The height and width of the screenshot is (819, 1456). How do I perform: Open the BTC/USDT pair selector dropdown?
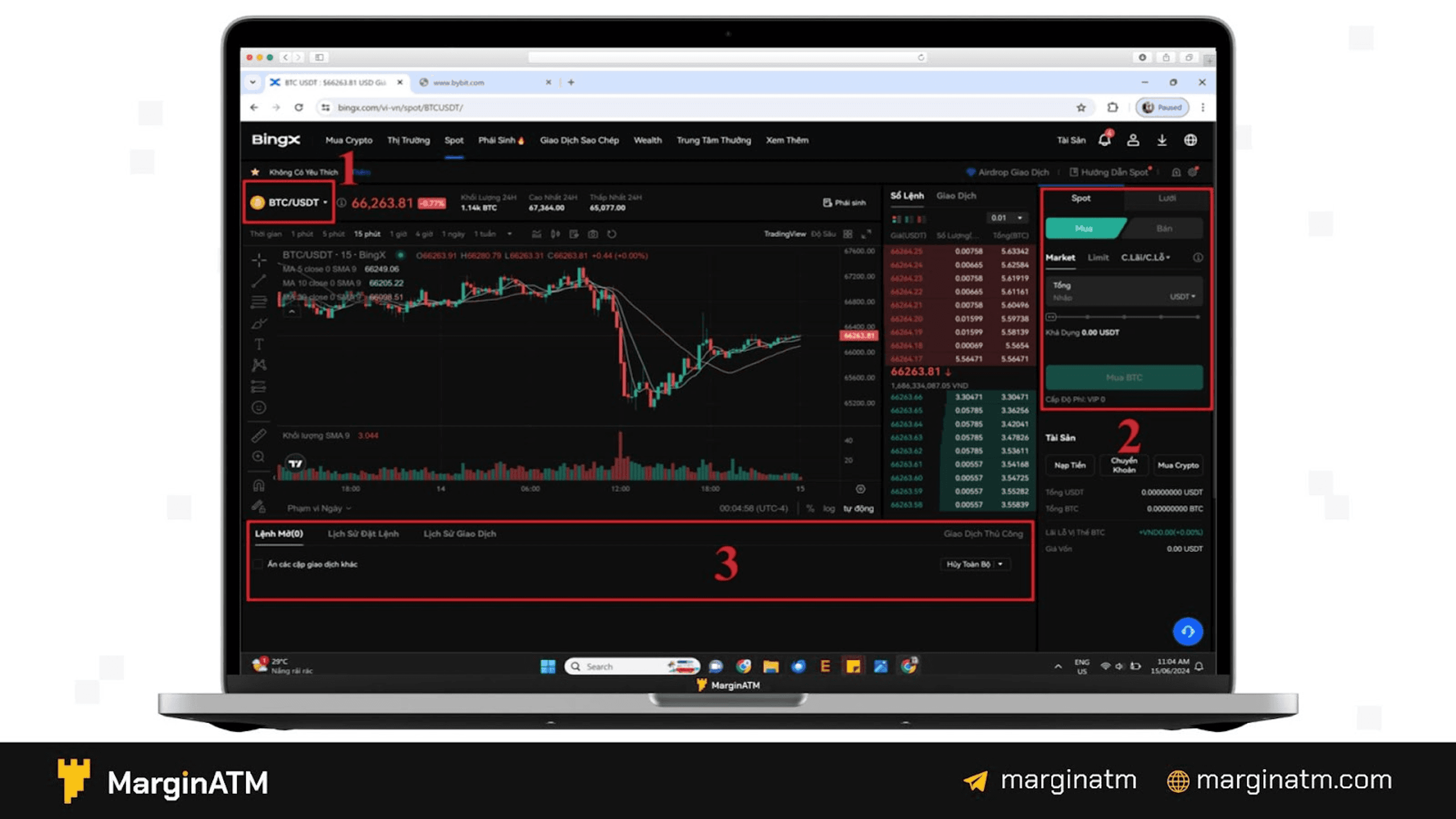[x=289, y=202]
